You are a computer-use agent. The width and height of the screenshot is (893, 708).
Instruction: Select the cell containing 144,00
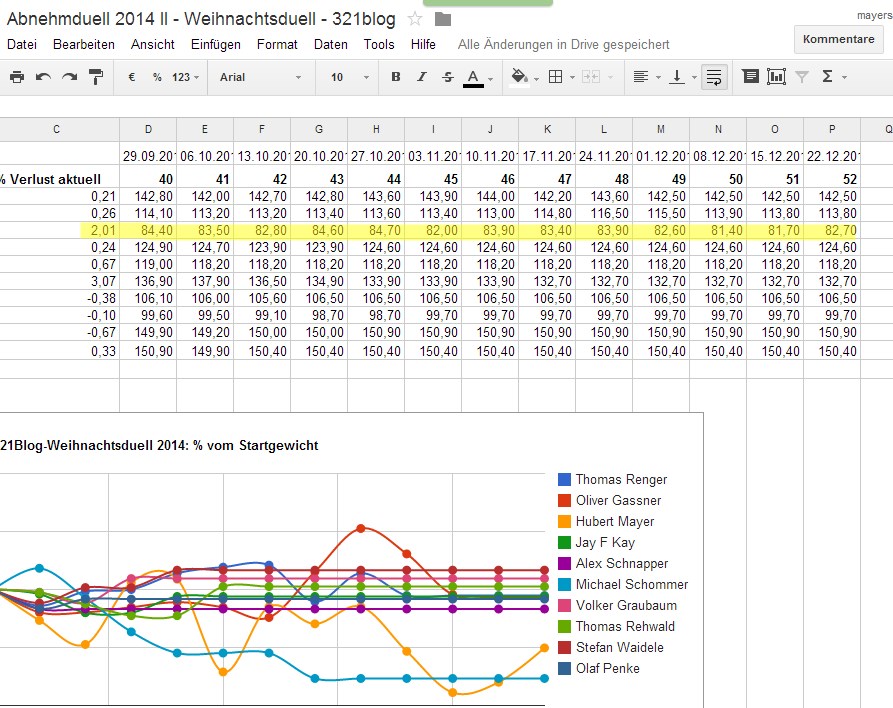[490, 197]
